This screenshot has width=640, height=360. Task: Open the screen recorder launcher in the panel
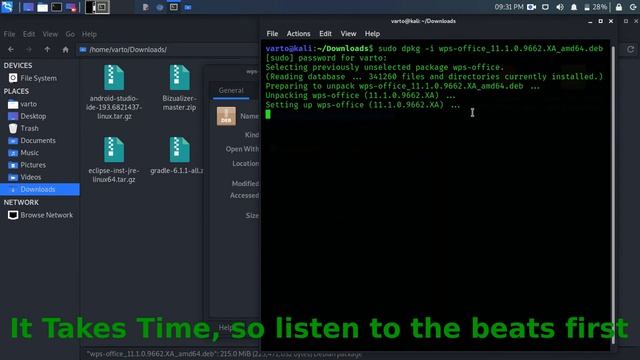point(71,7)
